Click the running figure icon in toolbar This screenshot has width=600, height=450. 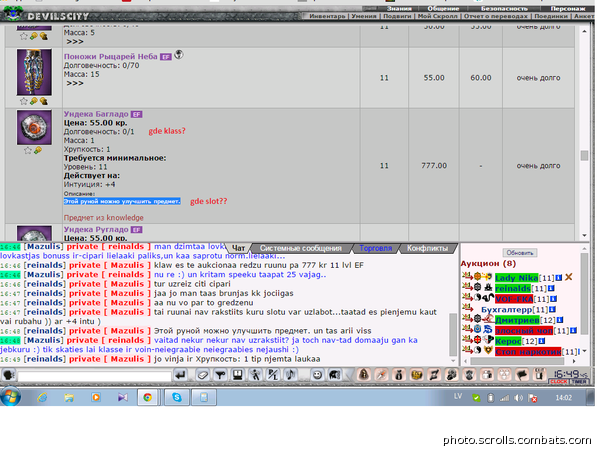pyautogui.click(x=255, y=375)
